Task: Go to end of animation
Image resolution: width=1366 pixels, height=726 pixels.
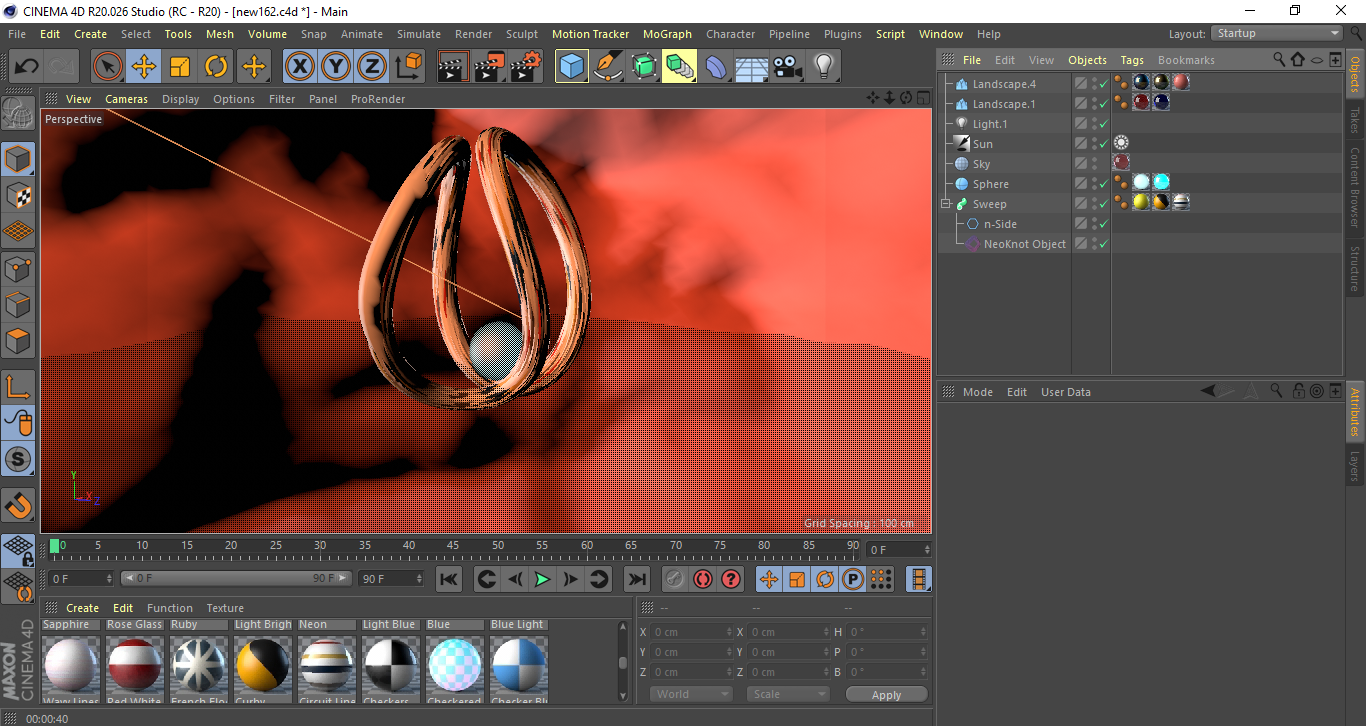Action: coord(636,579)
